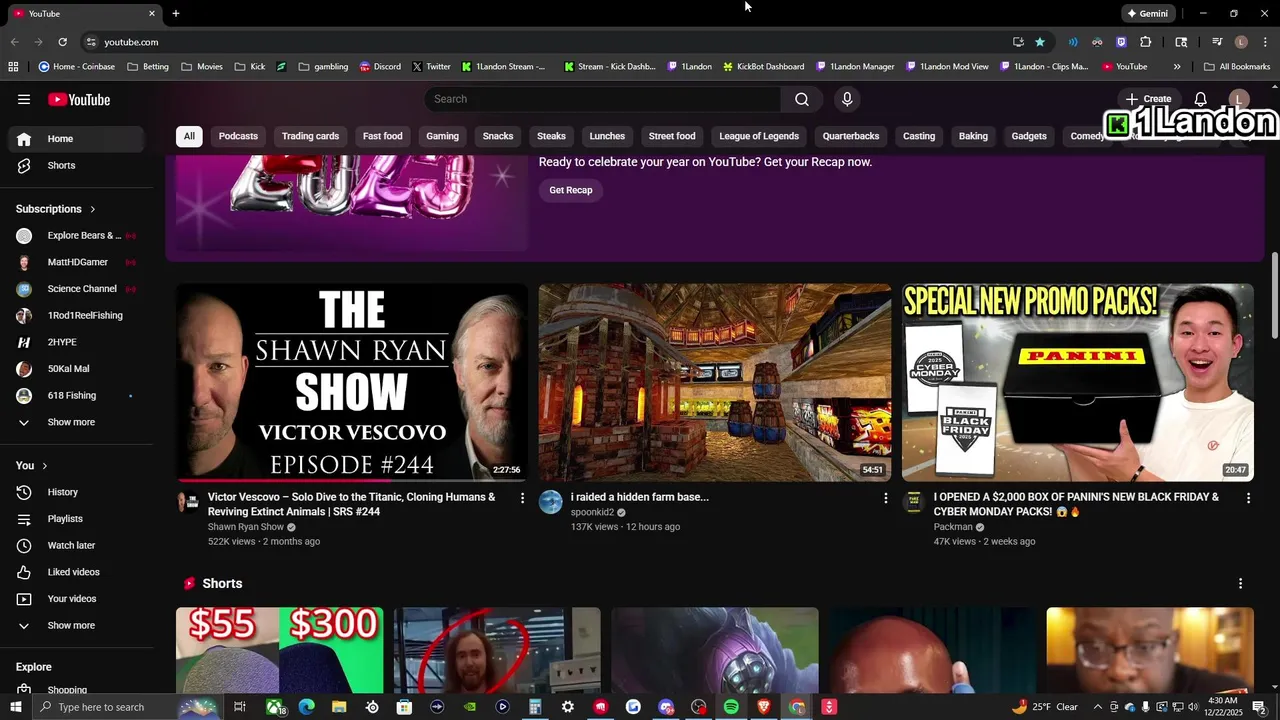
Task: Reload the page in Chrome
Action: pyautogui.click(x=62, y=42)
